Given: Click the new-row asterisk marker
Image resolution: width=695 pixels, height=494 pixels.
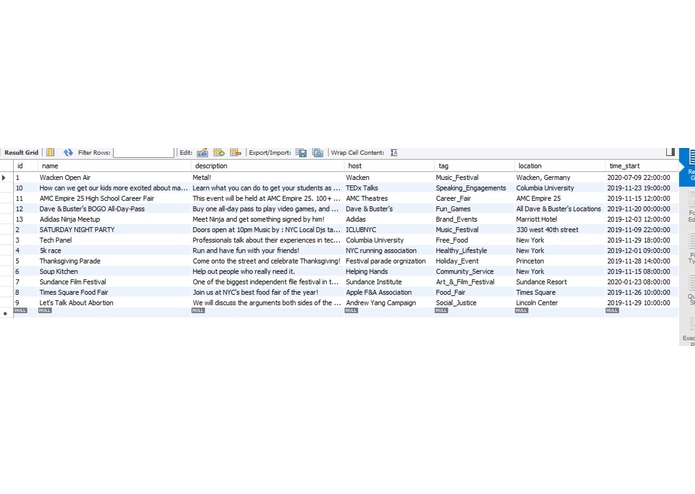Looking at the screenshot, I should [5, 313].
